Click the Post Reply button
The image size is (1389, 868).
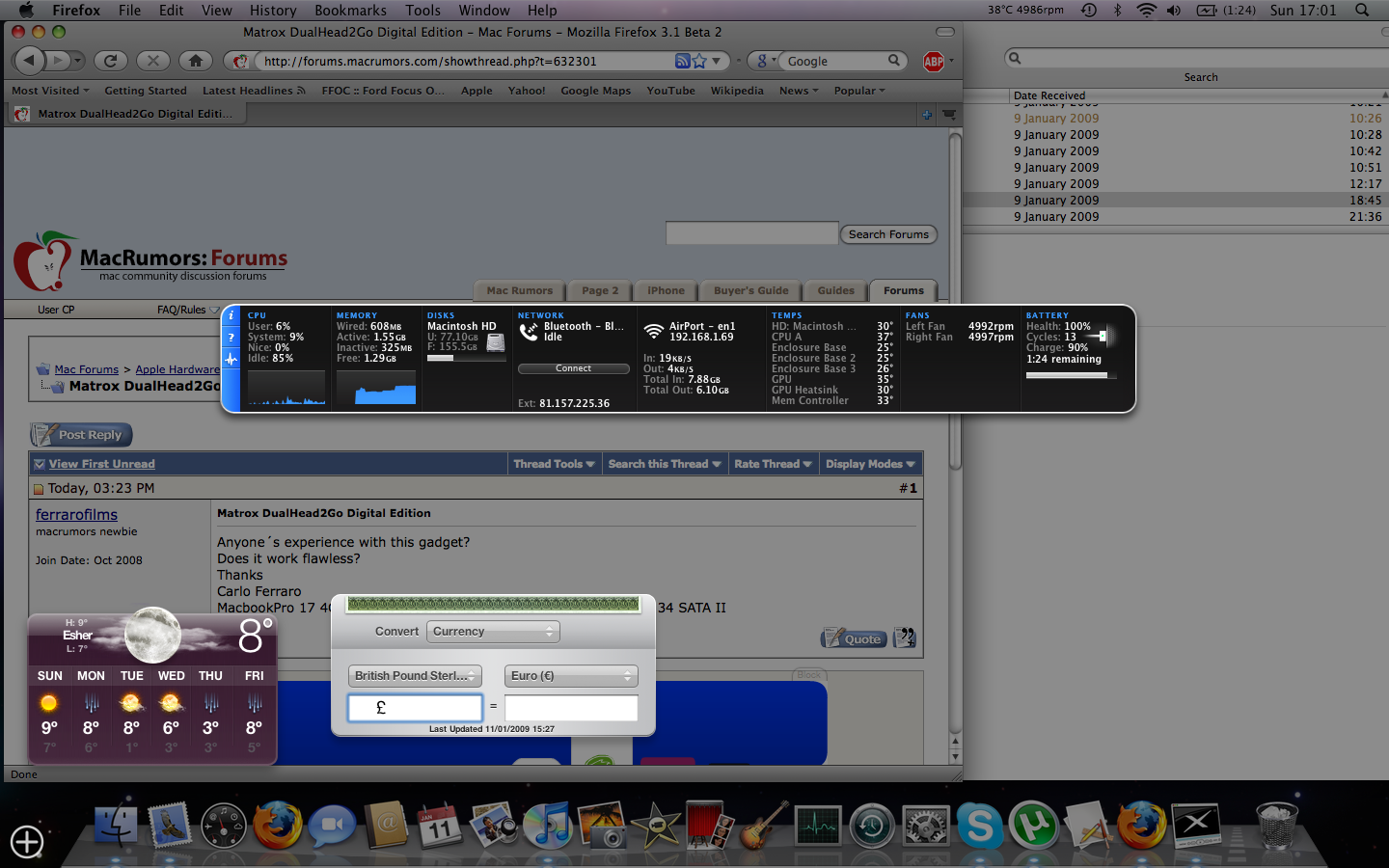click(x=81, y=435)
